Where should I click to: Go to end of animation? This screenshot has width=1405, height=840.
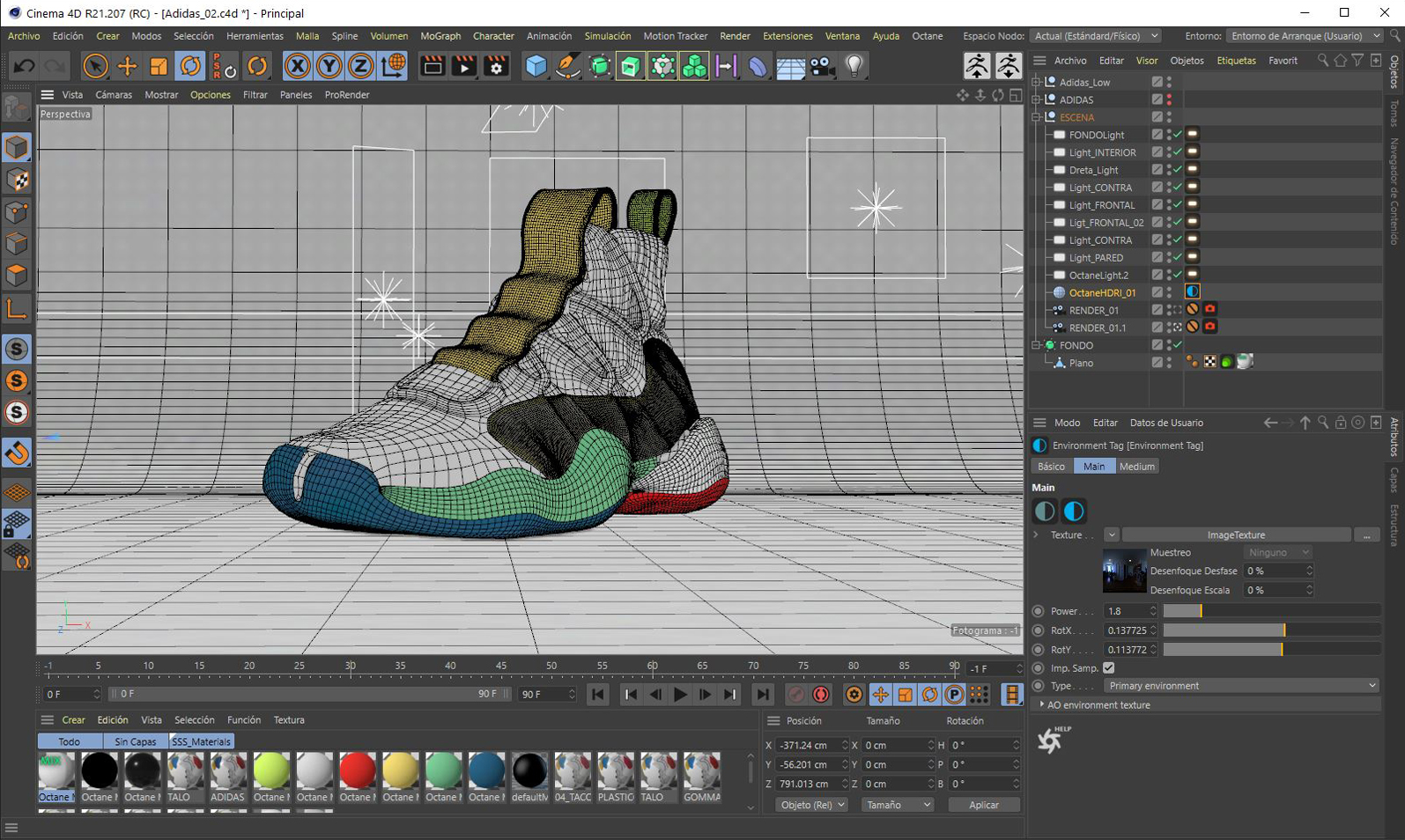tap(762, 695)
